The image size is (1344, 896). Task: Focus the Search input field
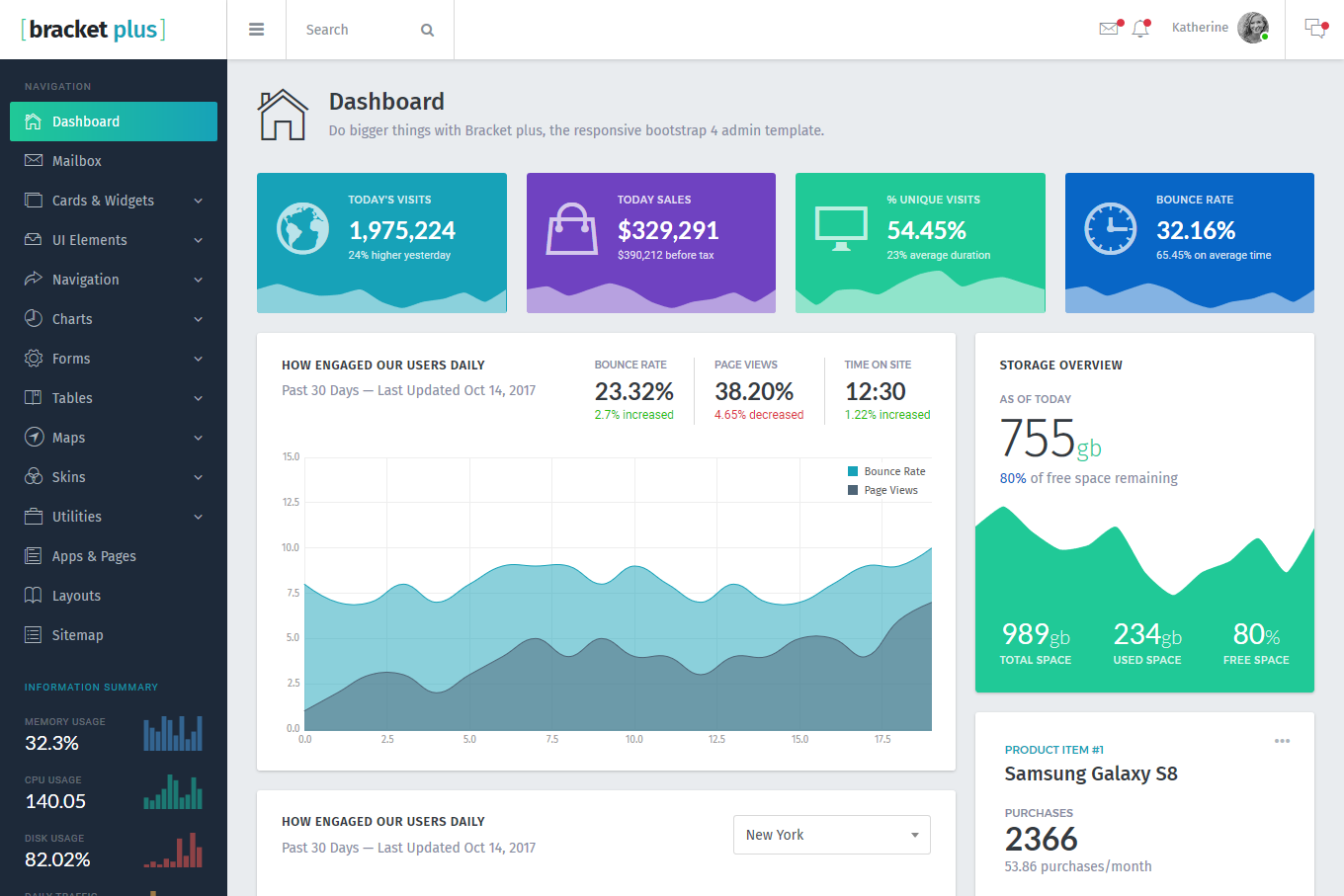pos(356,31)
